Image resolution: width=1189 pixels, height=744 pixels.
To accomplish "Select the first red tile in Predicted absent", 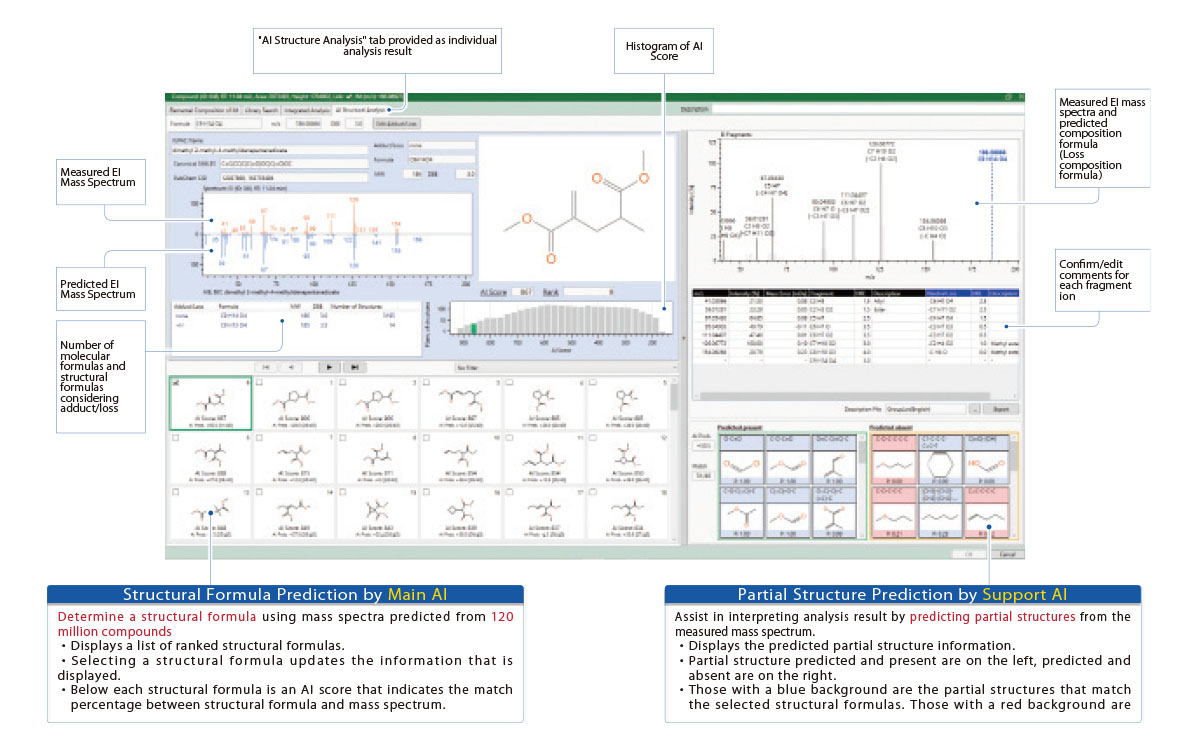I will (893, 460).
